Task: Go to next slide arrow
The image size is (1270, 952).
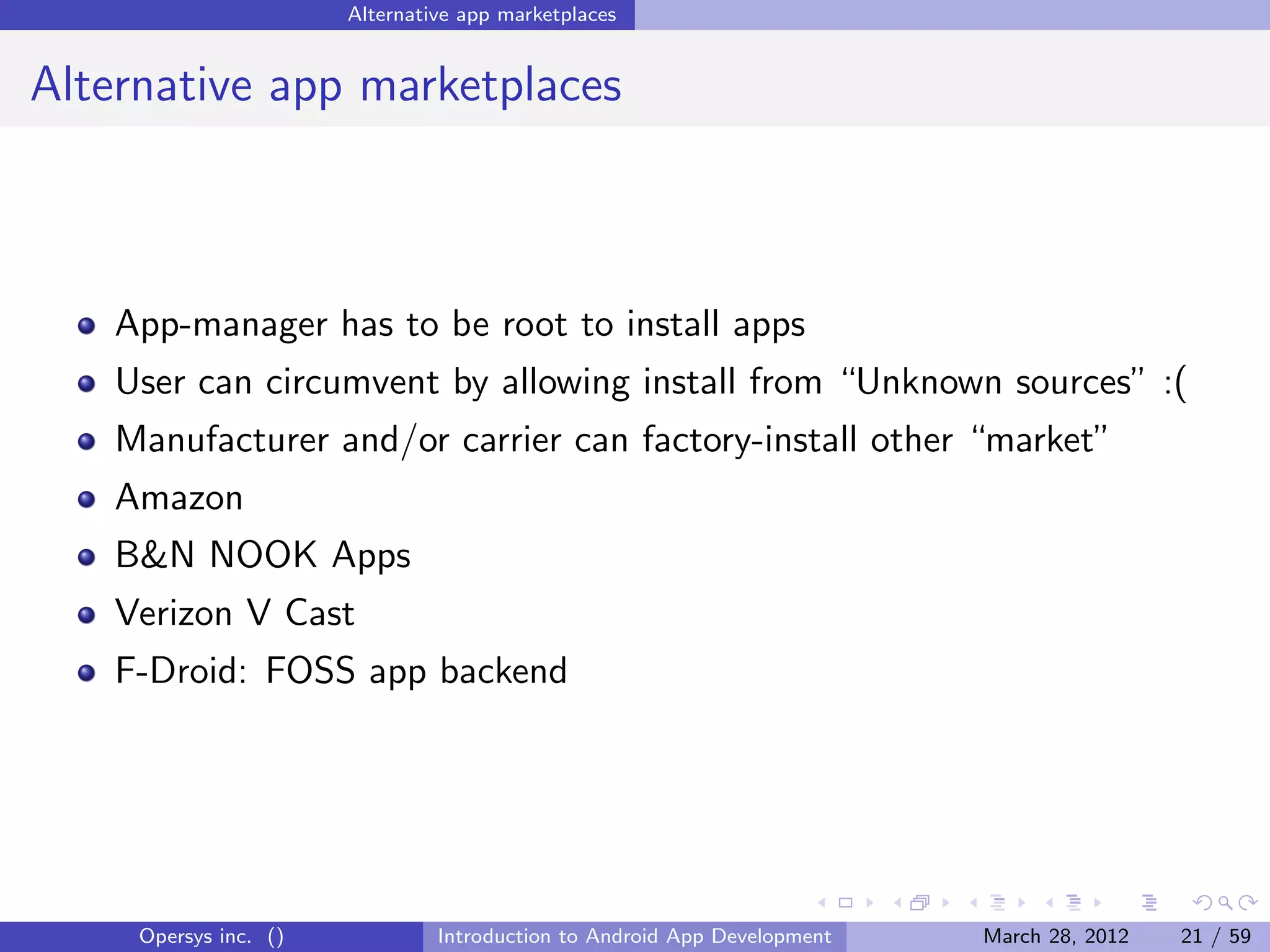Action: point(869,903)
